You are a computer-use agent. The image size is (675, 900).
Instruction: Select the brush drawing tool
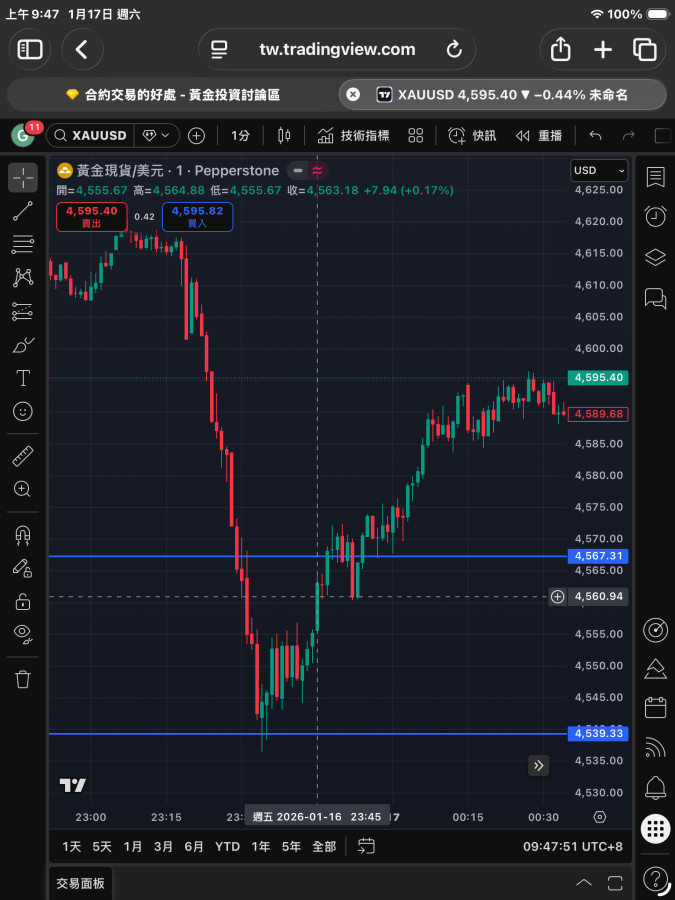pyautogui.click(x=23, y=345)
